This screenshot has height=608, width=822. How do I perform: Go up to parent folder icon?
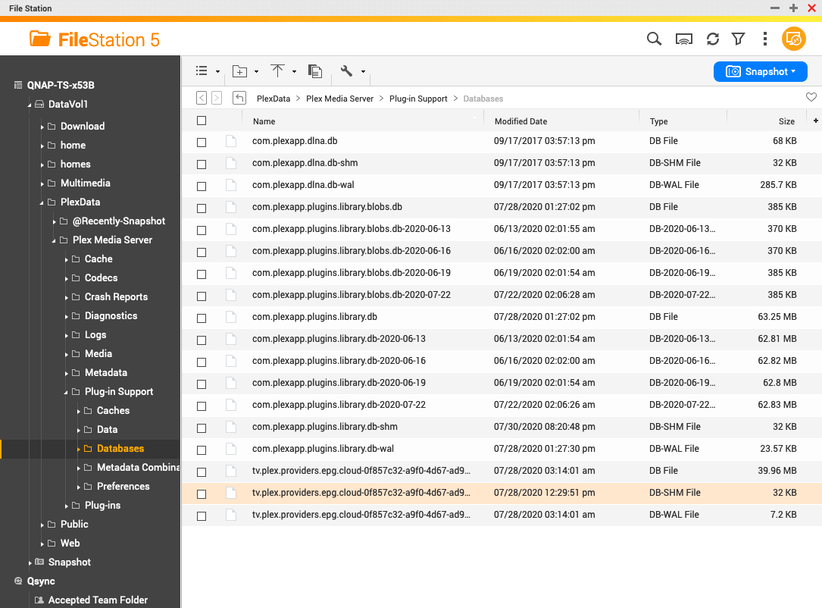239,98
